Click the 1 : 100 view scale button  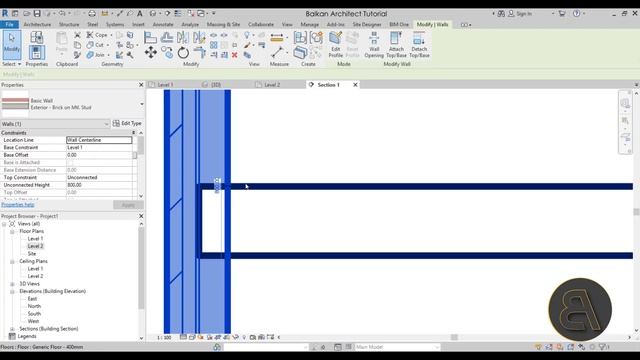click(164, 338)
